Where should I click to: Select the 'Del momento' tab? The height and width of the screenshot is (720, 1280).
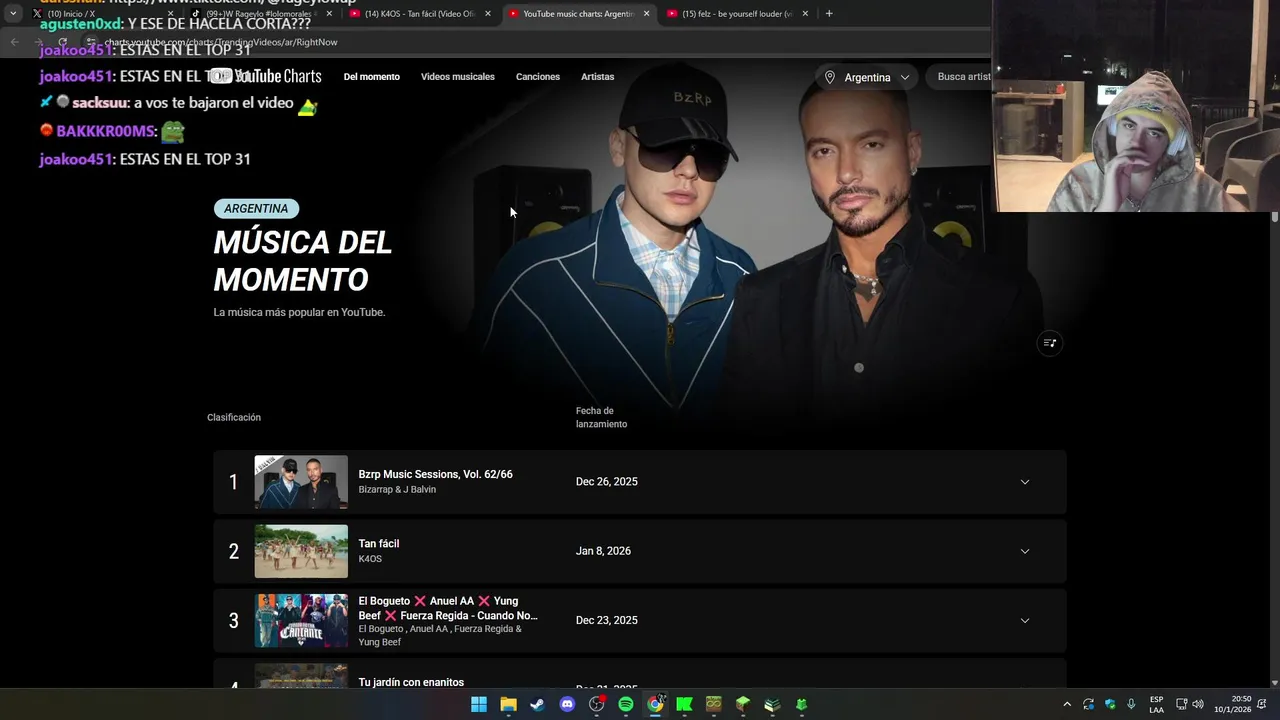pos(372,77)
